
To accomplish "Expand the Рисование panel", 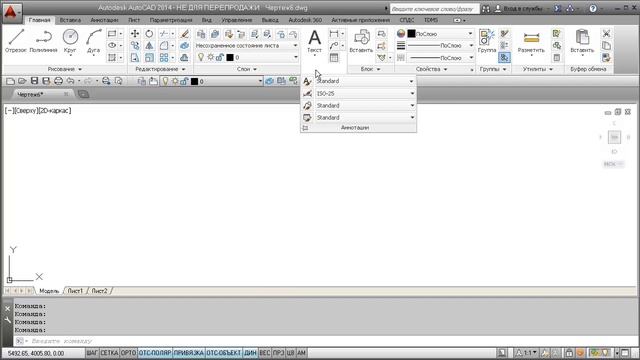I will click(x=64, y=69).
